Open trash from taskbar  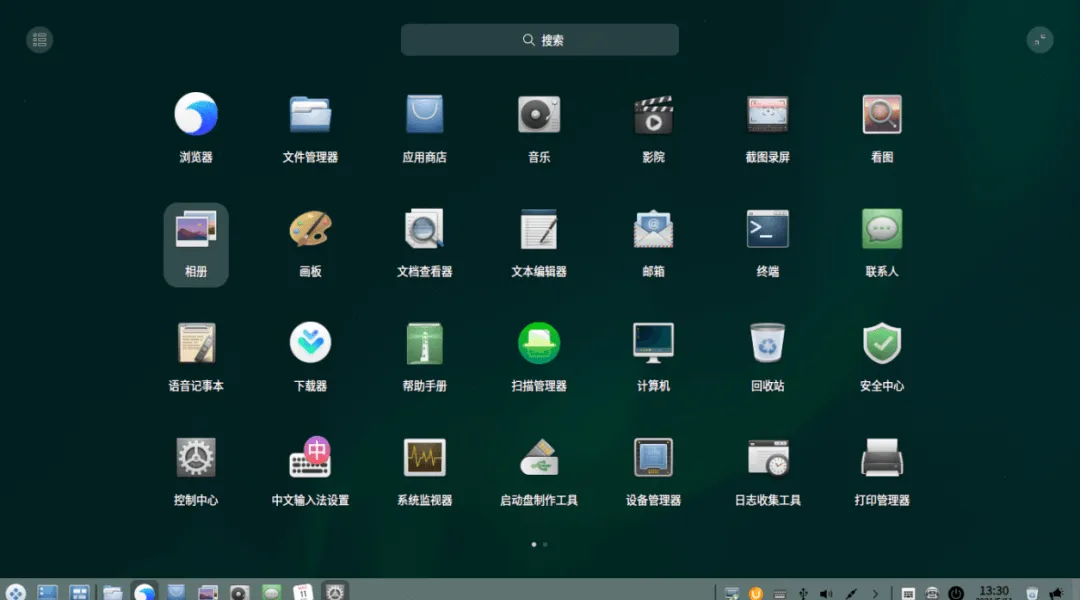coord(1032,593)
